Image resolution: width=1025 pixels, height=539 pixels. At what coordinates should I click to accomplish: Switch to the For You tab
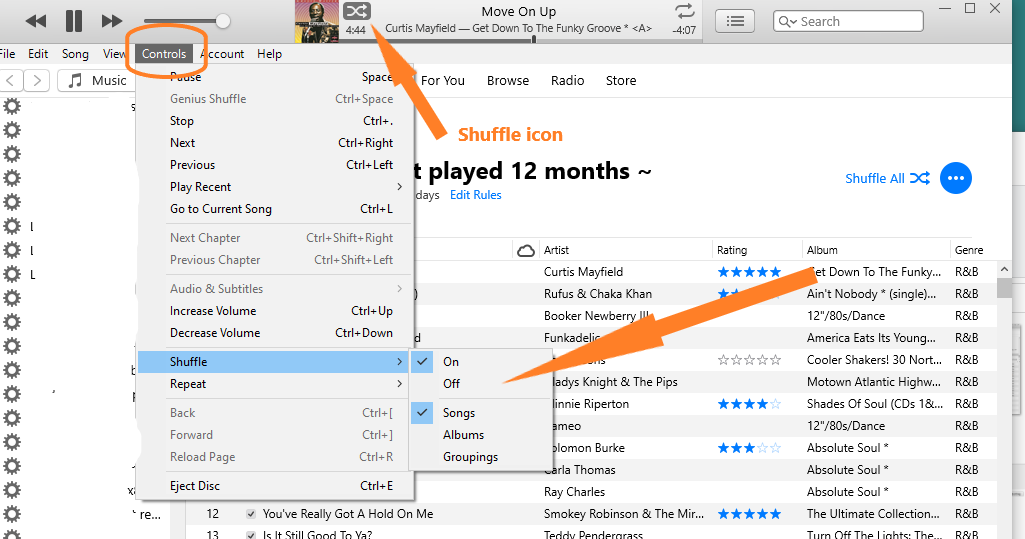[x=443, y=80]
